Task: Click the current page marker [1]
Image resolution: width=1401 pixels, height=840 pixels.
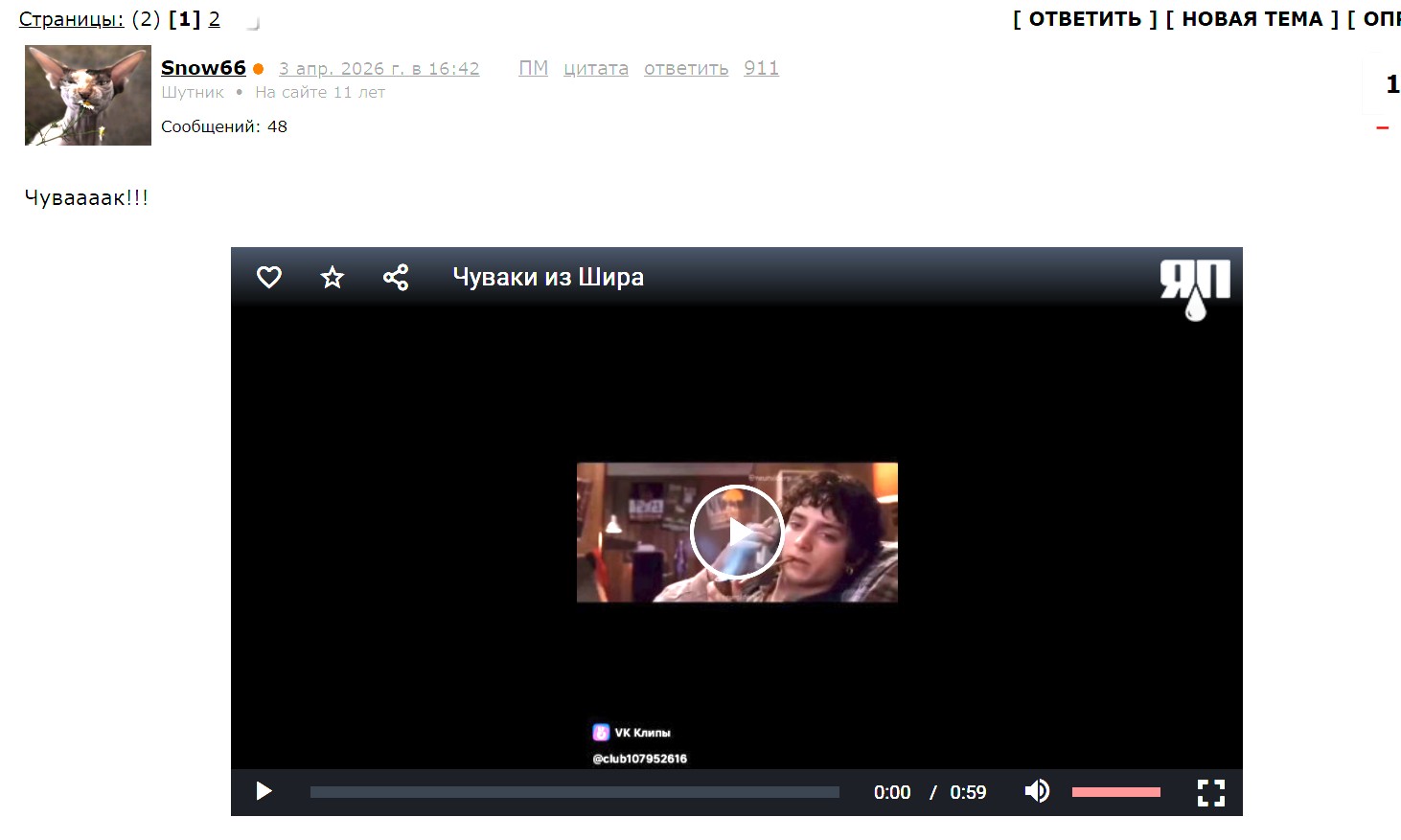Action: [184, 19]
